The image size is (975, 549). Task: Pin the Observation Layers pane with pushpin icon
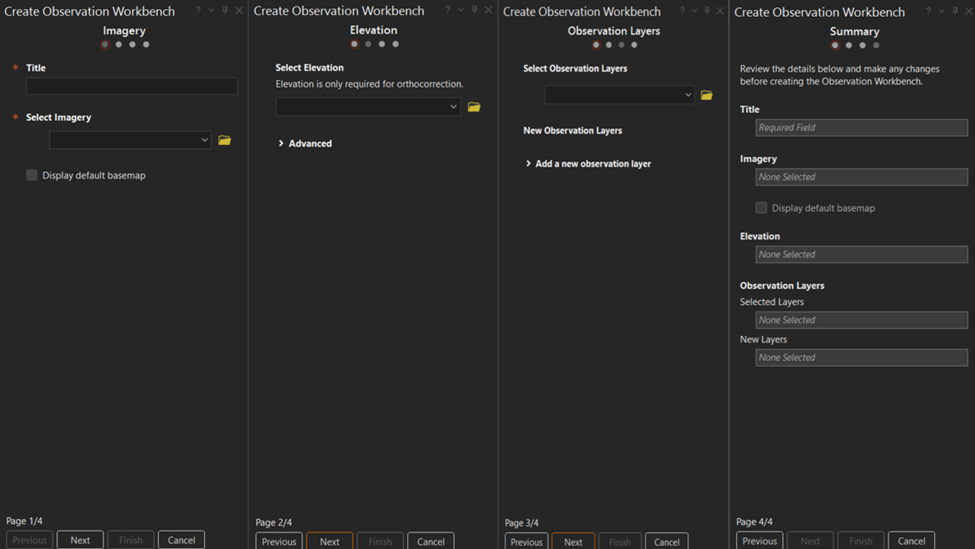tap(707, 11)
